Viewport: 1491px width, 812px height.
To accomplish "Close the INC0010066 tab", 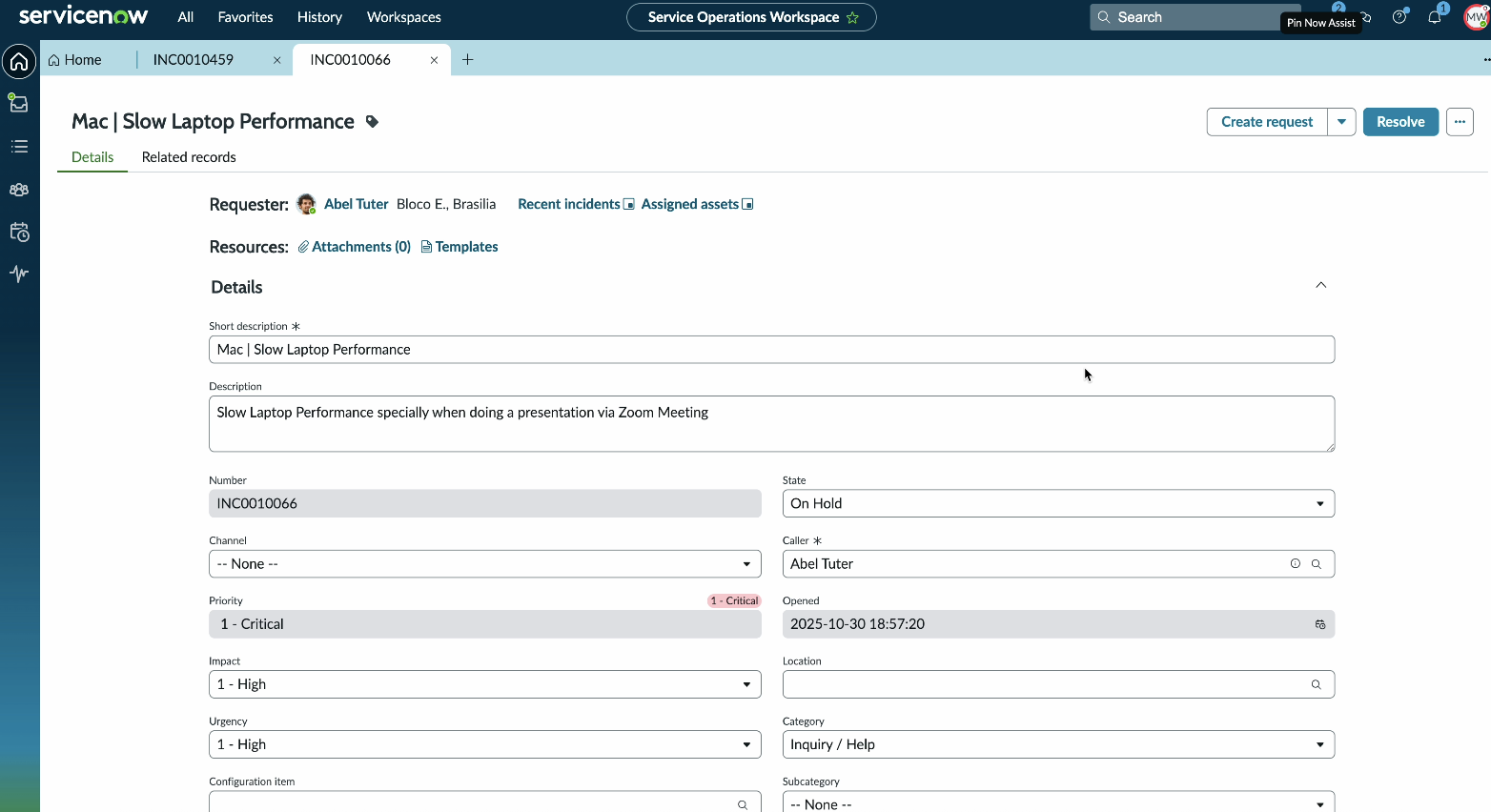I will [x=434, y=60].
